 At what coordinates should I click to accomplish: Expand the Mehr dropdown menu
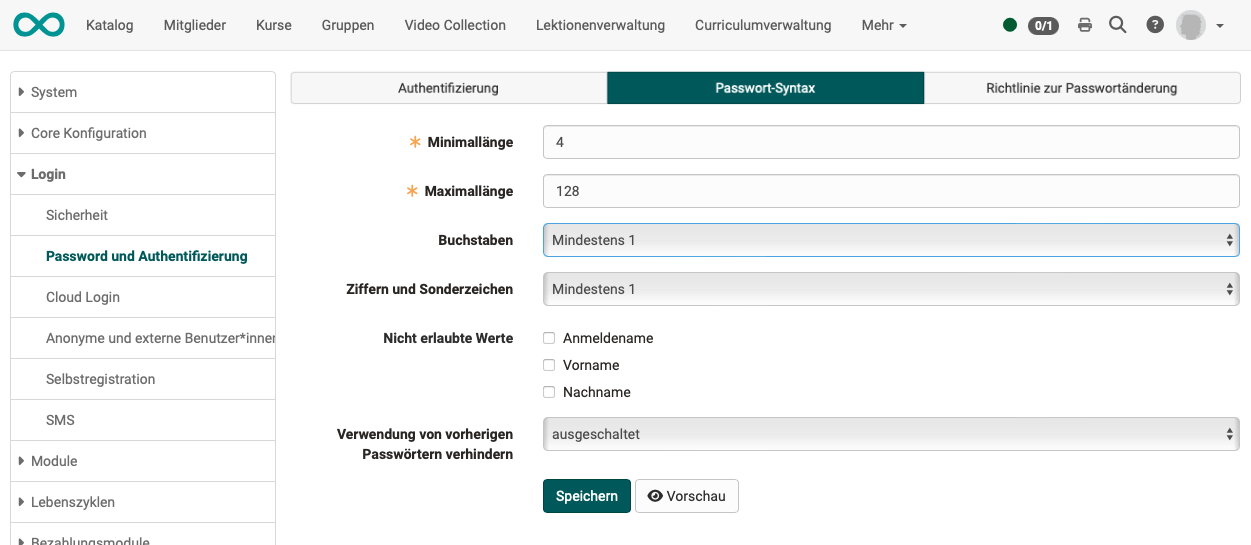[884, 25]
